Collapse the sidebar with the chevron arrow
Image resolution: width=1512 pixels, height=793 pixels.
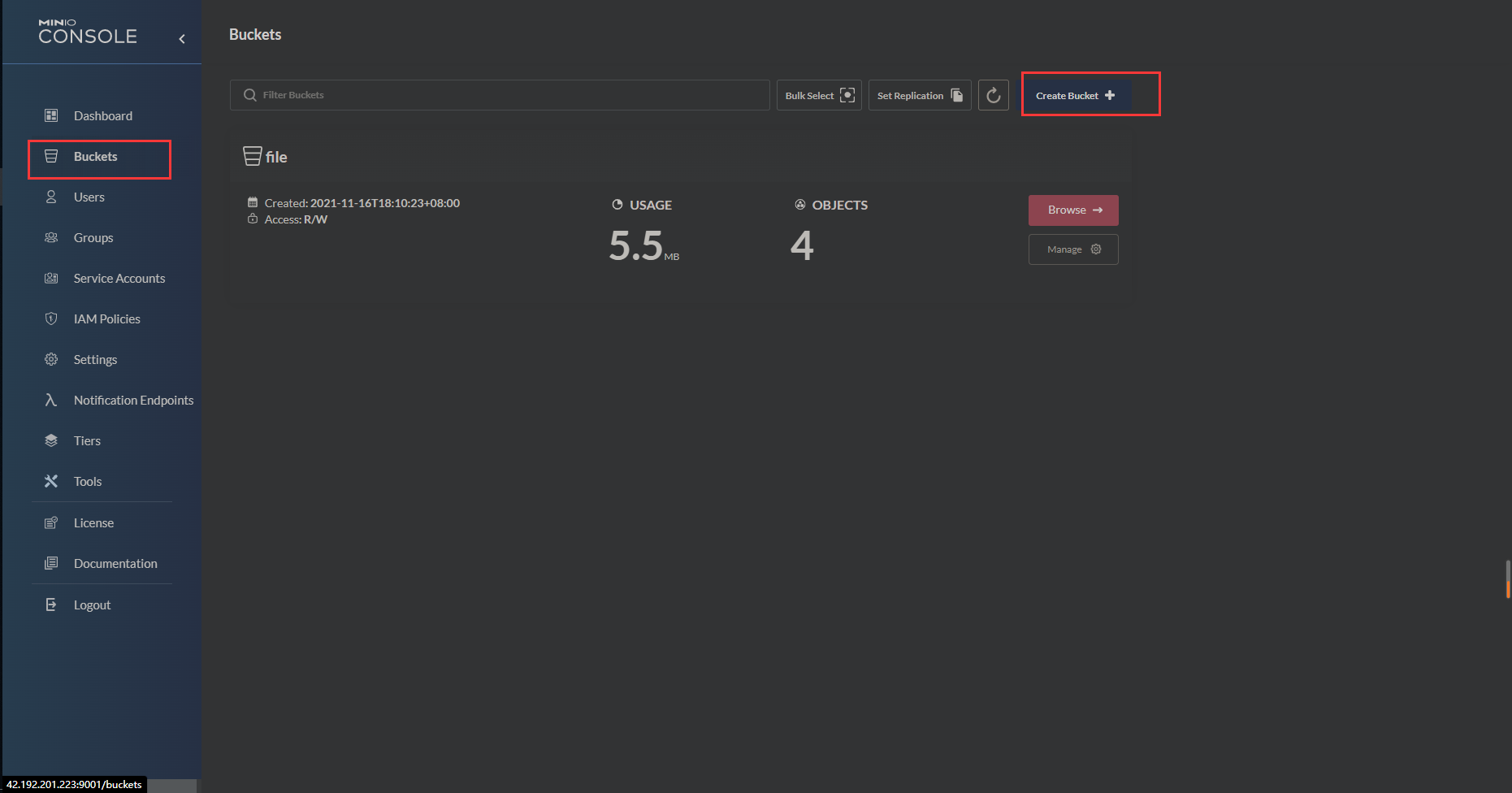point(182,39)
